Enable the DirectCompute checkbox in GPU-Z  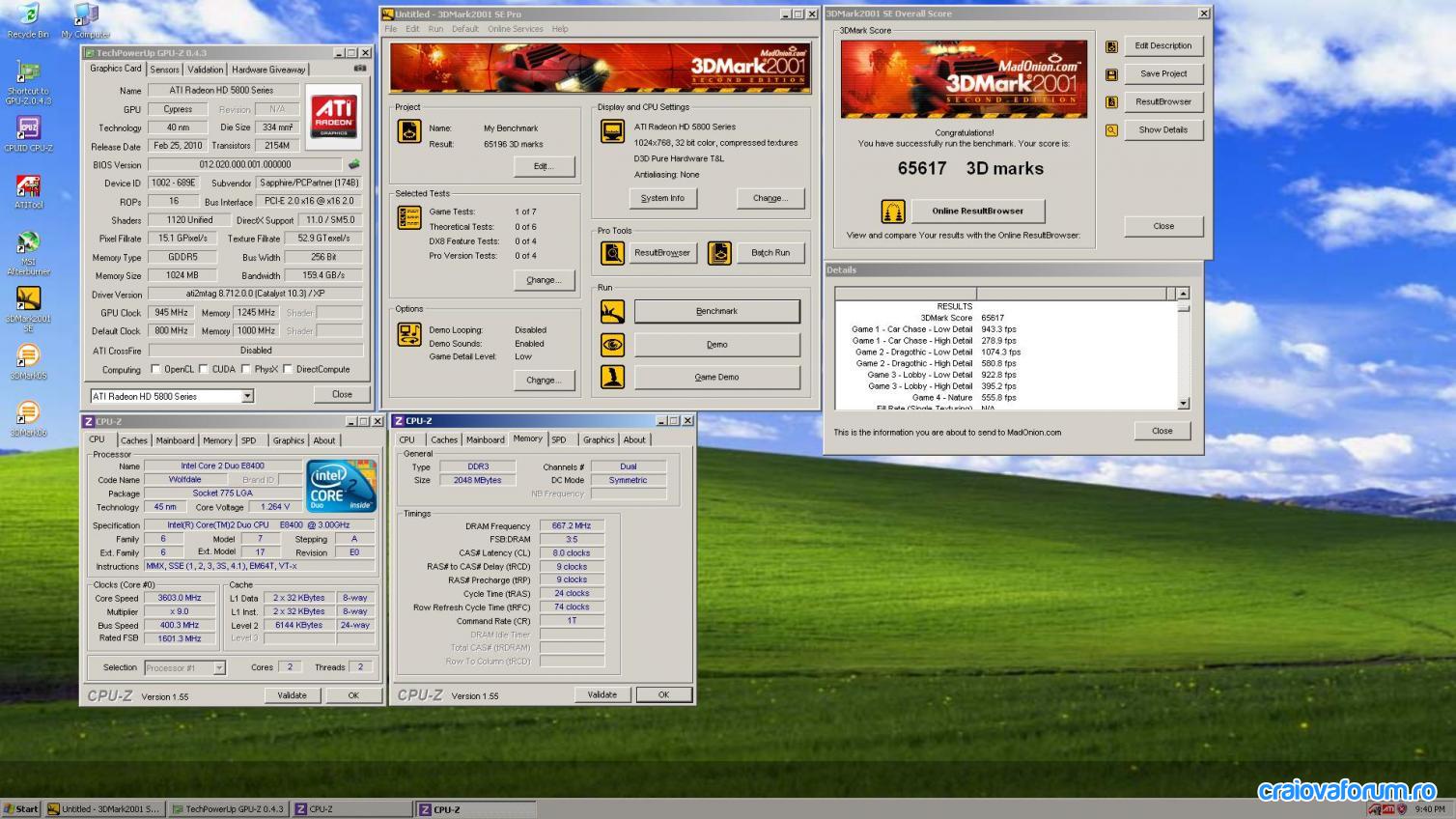pos(288,369)
